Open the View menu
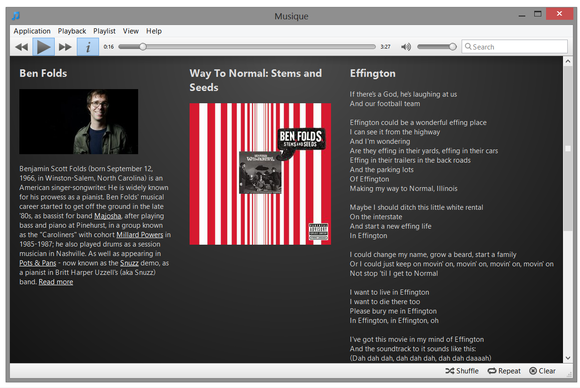This screenshot has width=580, height=388. click(131, 31)
